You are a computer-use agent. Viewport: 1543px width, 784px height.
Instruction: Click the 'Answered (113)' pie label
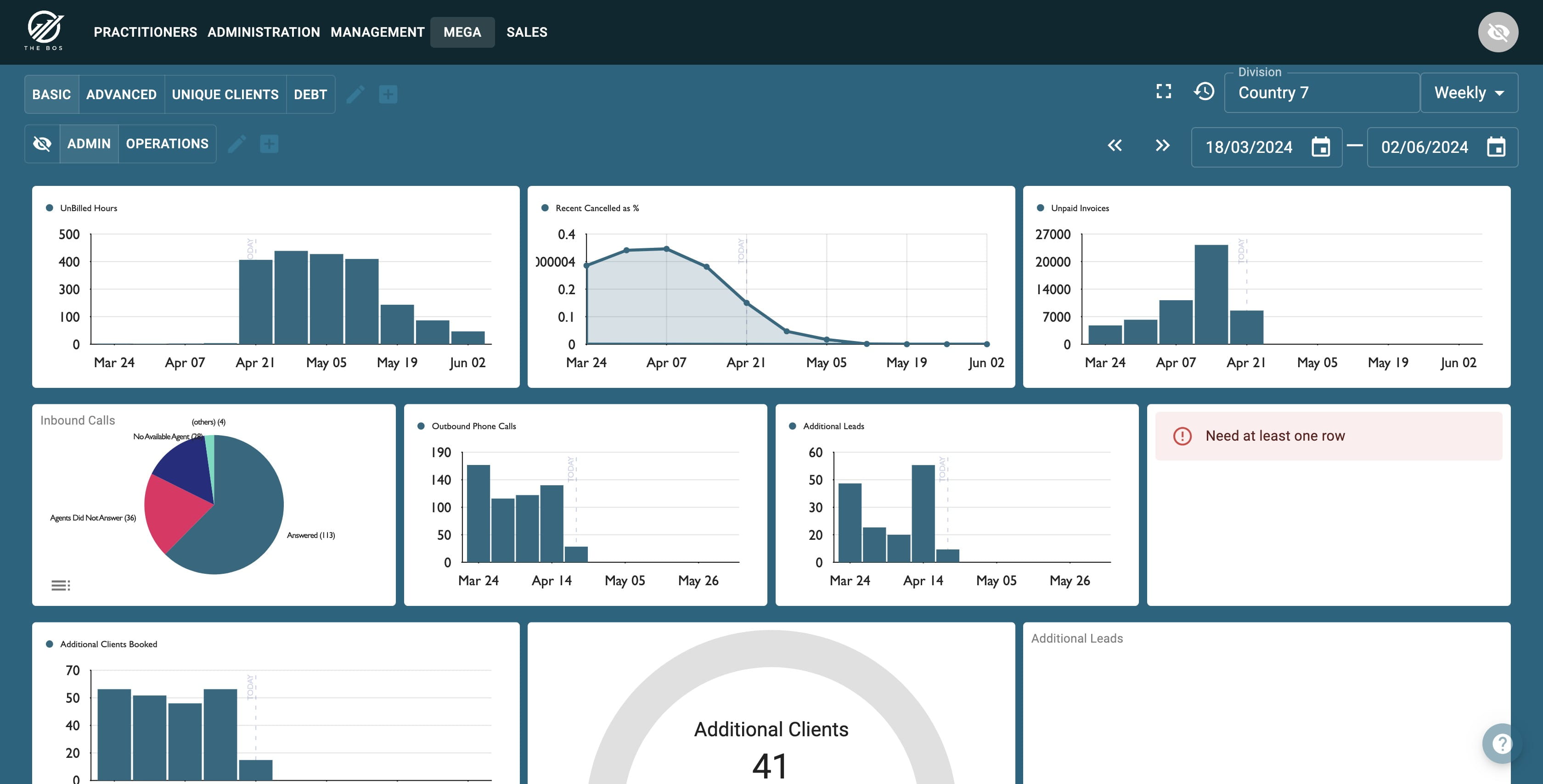(x=311, y=535)
